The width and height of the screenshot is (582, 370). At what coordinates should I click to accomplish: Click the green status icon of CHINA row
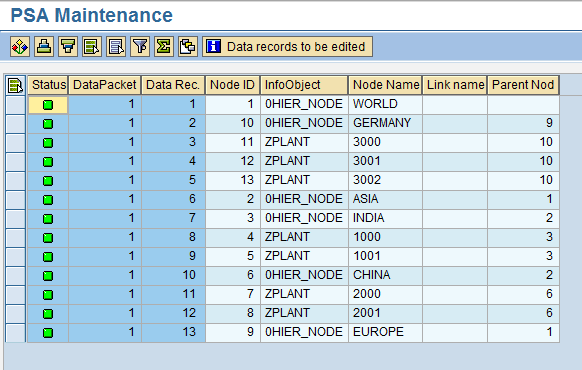tap(48, 276)
